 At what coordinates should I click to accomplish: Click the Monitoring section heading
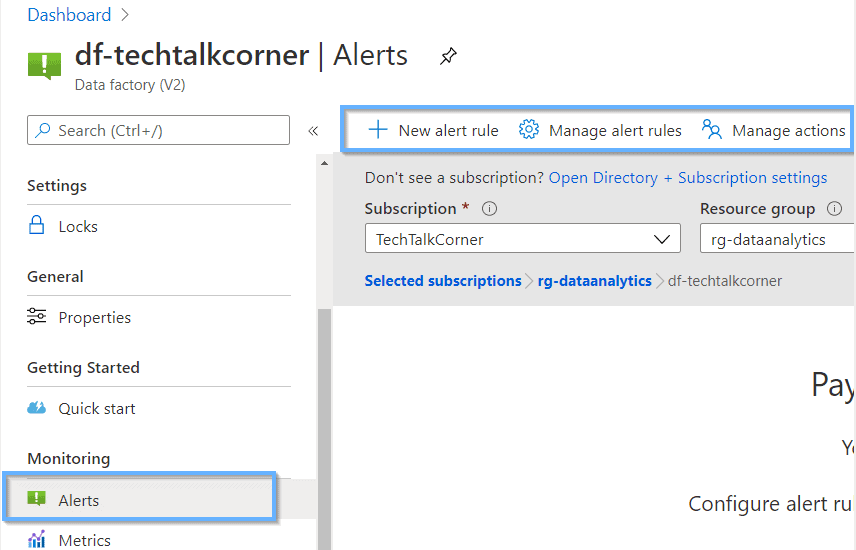point(69,458)
